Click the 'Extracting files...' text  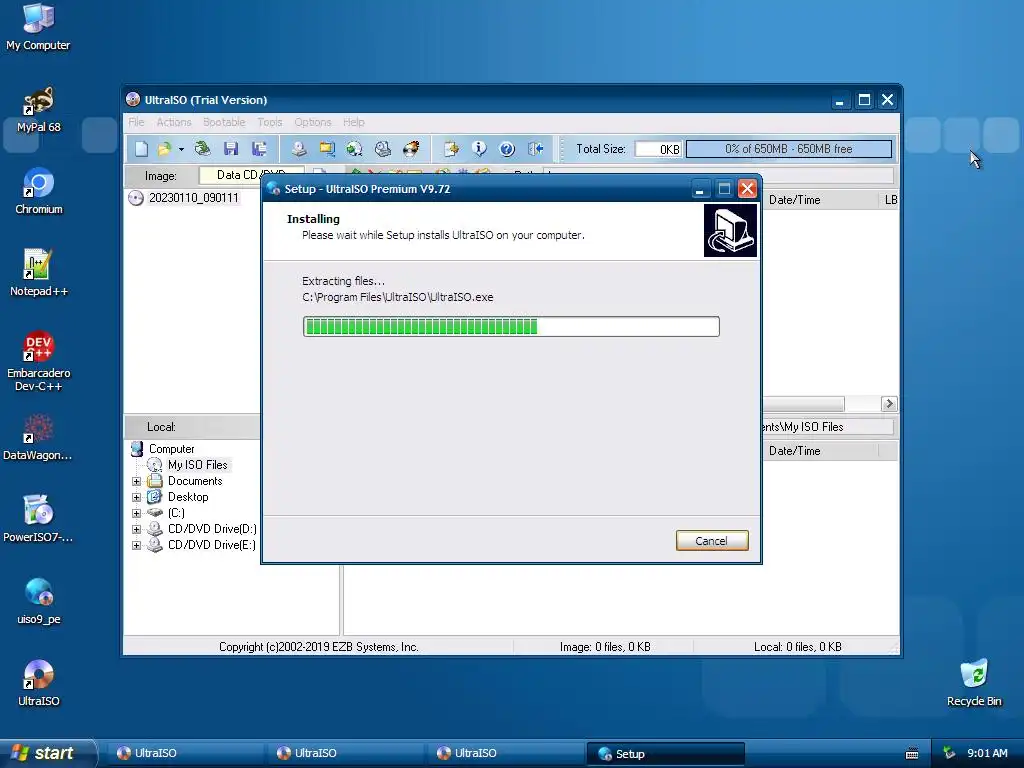pyautogui.click(x=344, y=281)
